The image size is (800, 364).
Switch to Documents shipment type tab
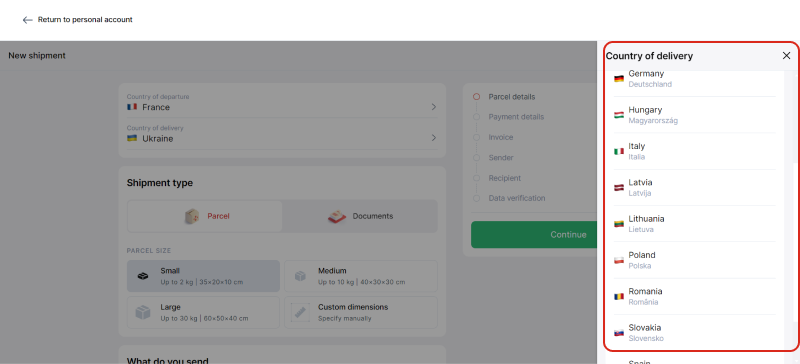pos(360,216)
